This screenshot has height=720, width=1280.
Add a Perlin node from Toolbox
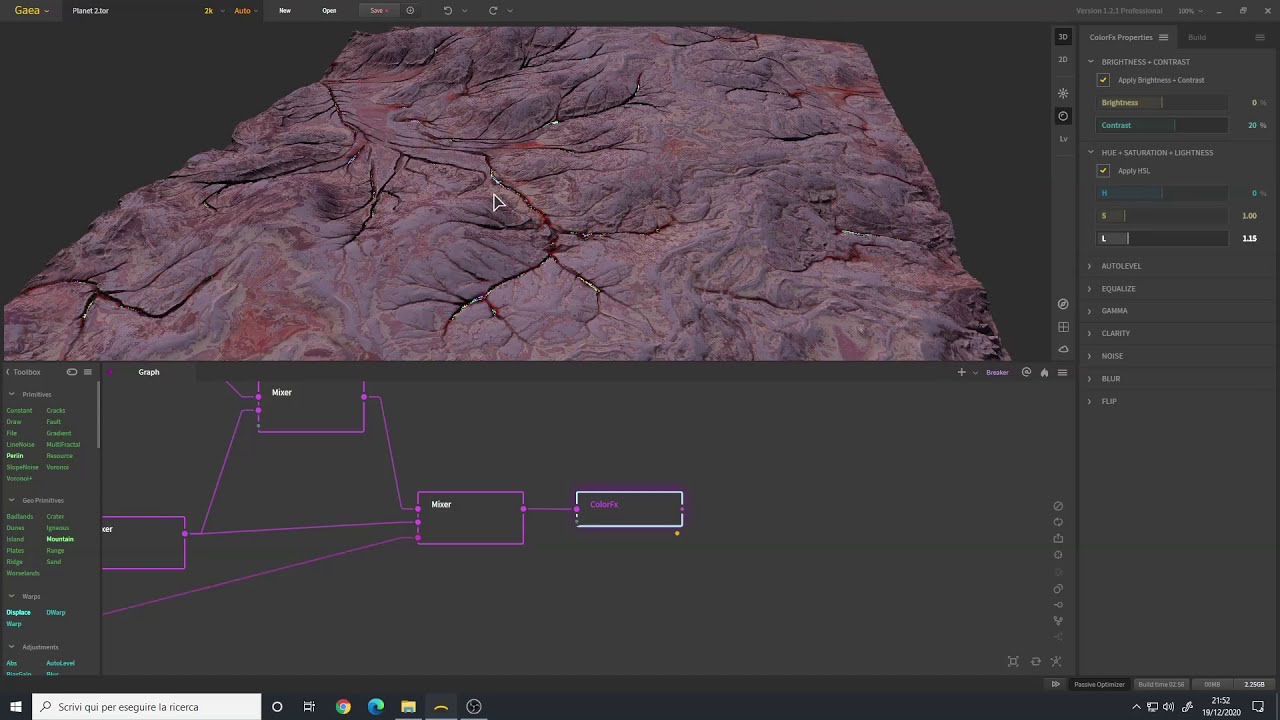pyautogui.click(x=15, y=456)
